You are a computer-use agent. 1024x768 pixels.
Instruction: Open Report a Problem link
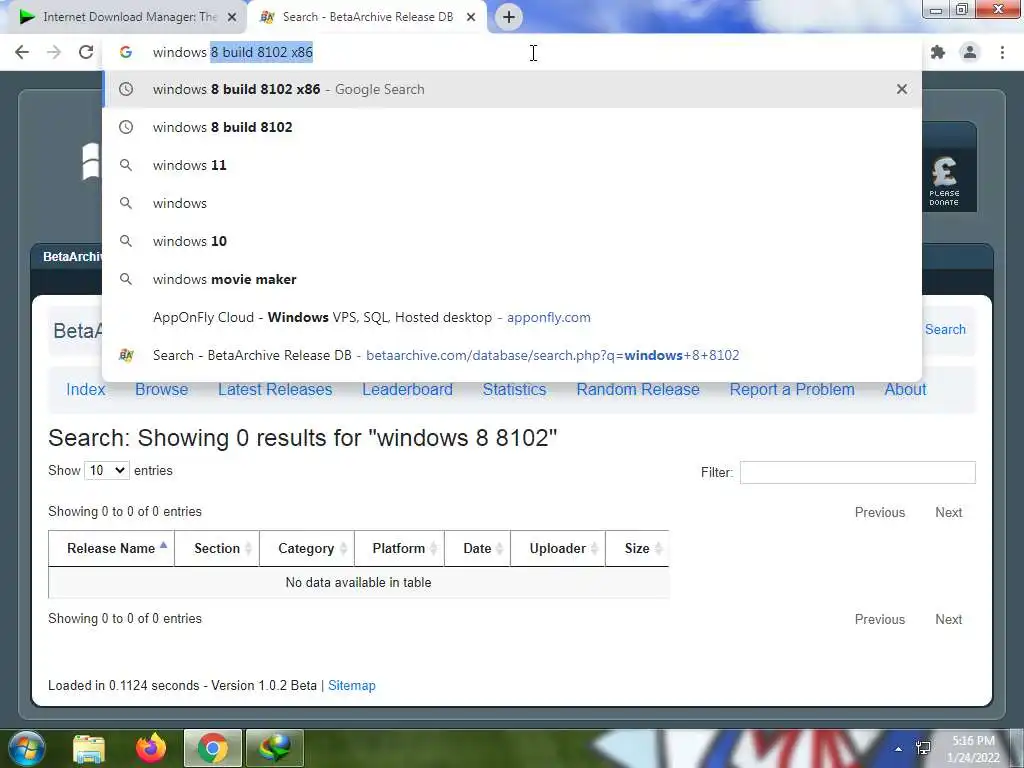pos(792,389)
